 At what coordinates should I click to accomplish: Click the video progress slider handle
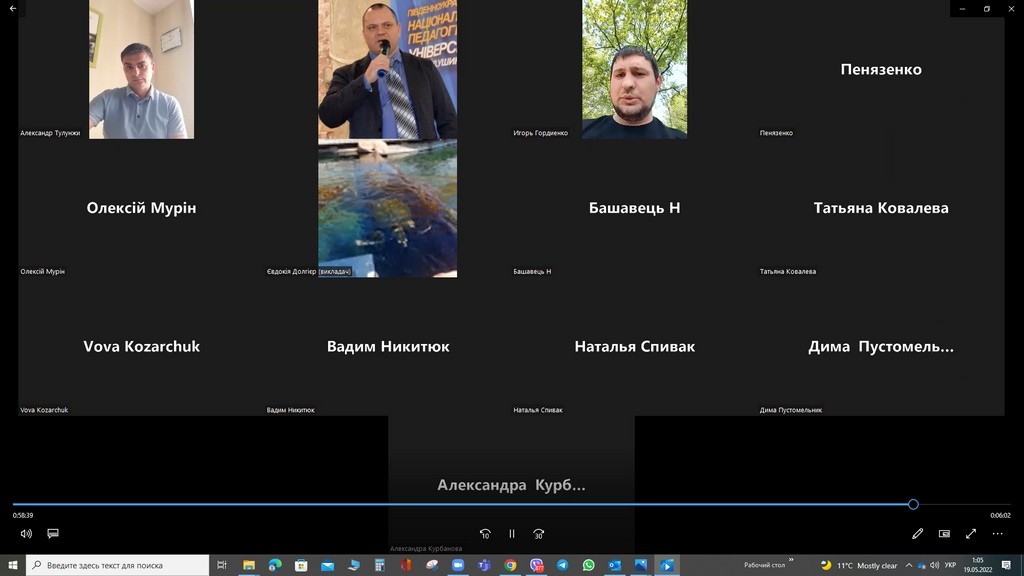coord(913,504)
